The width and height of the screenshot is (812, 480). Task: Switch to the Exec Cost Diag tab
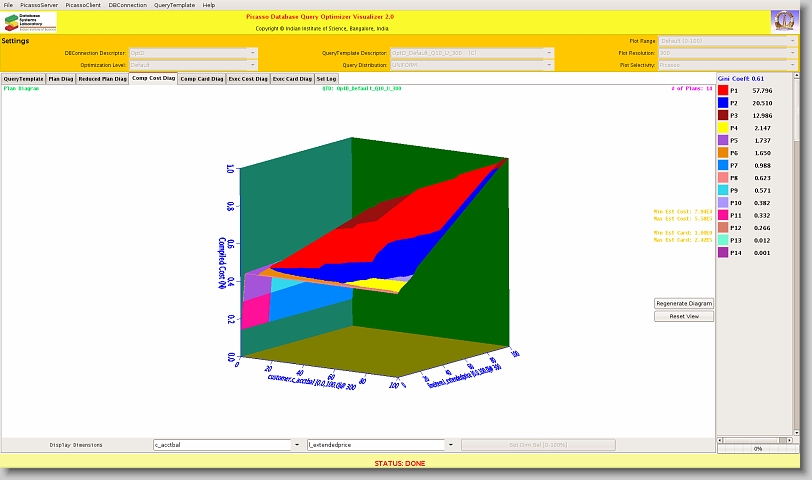(248, 78)
